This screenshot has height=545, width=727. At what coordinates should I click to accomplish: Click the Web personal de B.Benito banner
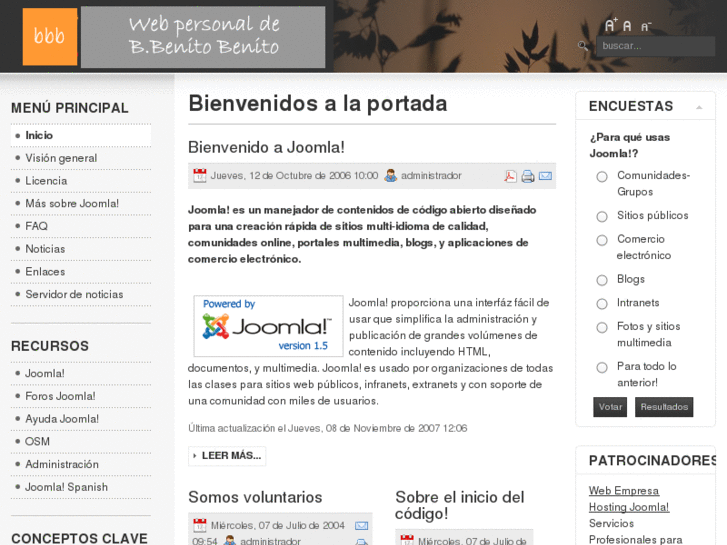click(203, 37)
